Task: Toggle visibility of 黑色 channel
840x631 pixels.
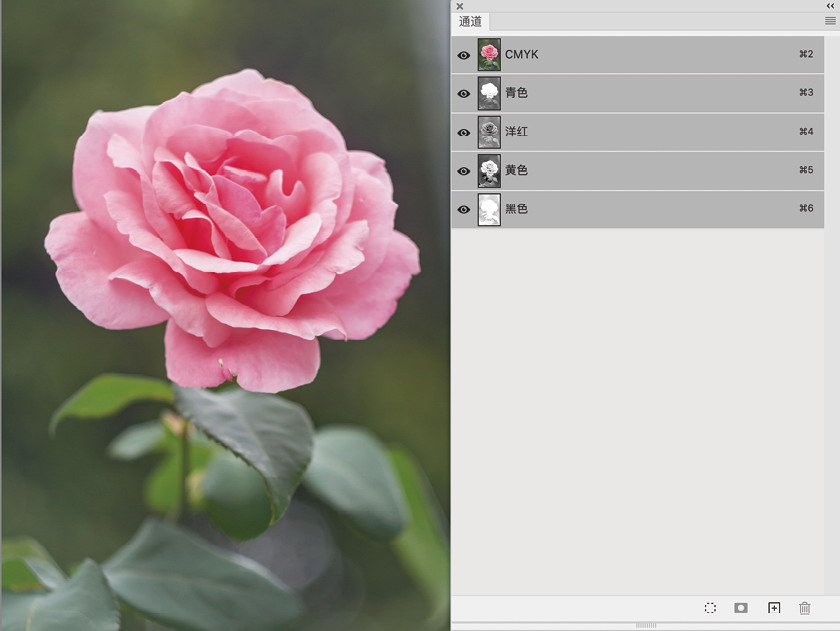Action: [x=464, y=209]
